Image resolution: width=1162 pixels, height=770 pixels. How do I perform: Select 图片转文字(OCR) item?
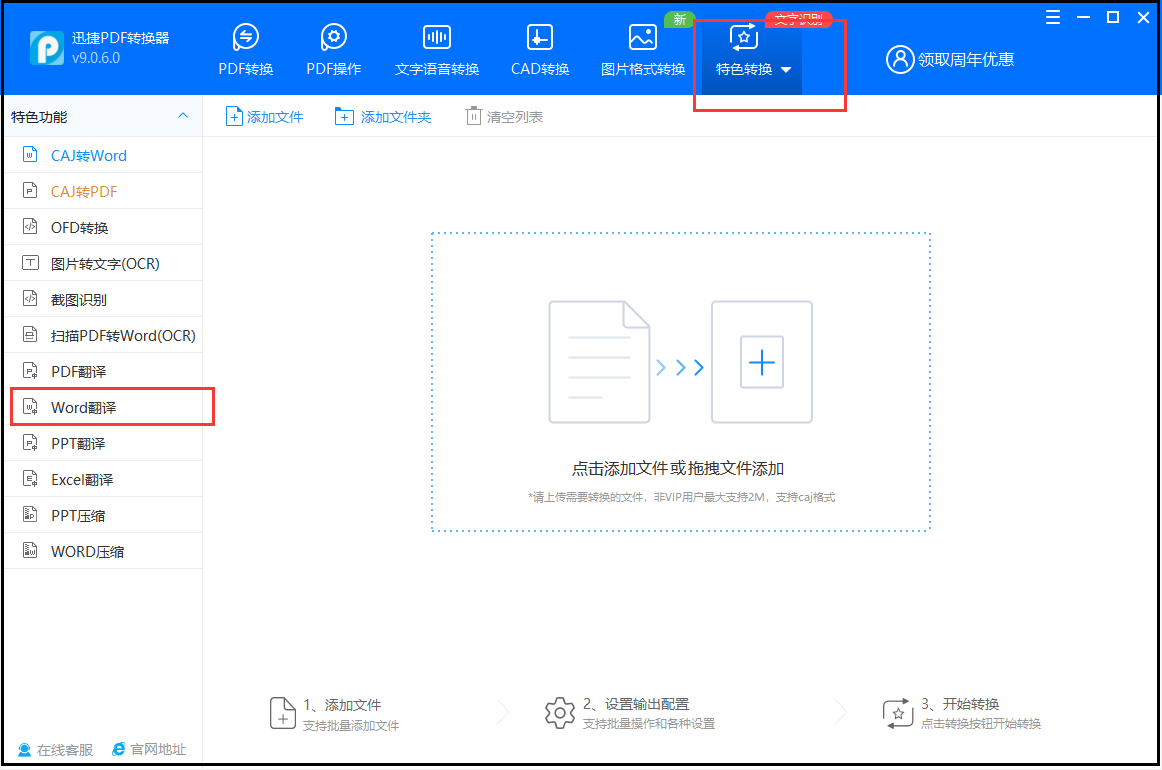(x=104, y=263)
